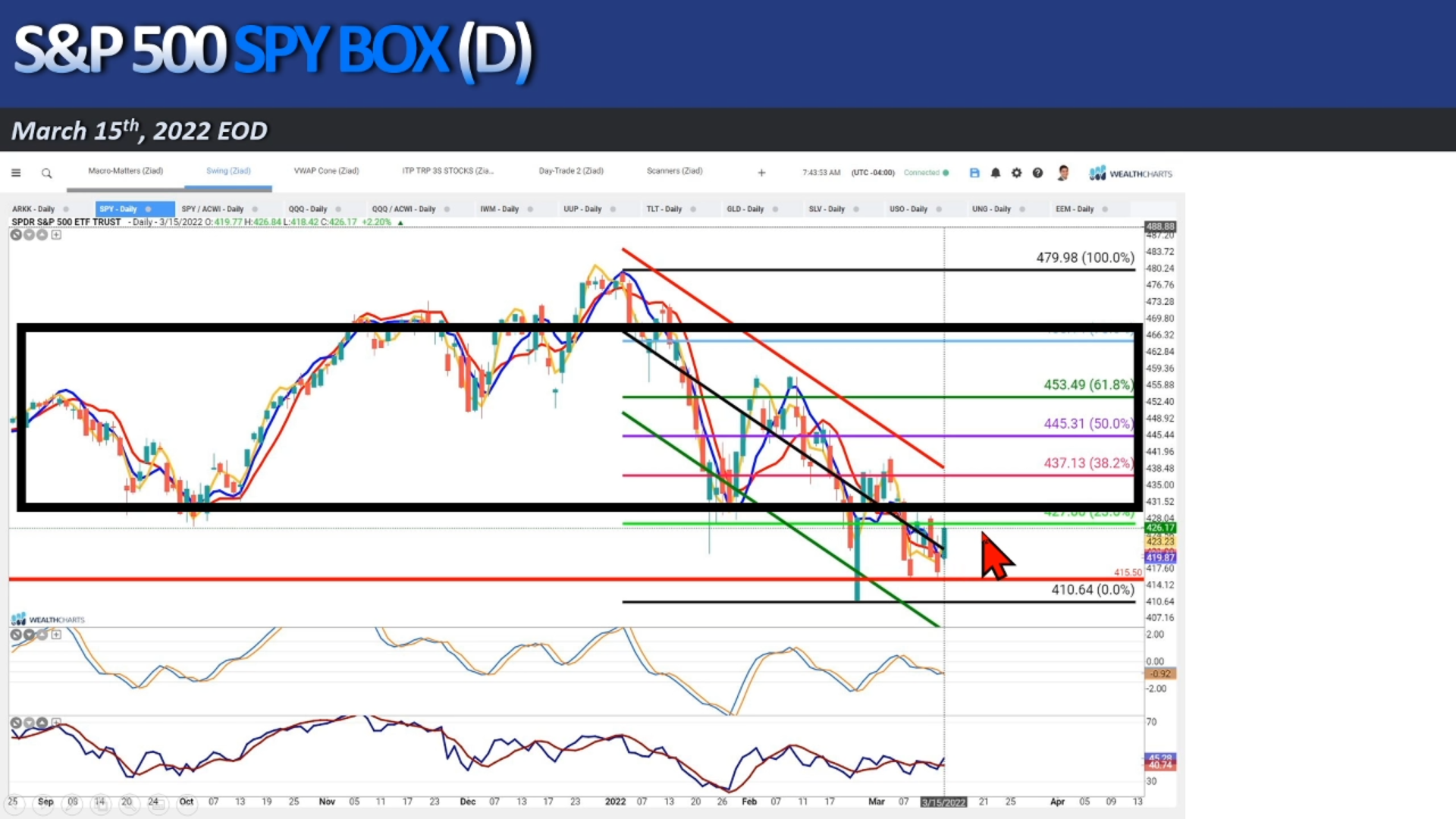Switch to the Day-Trade 2 (Ziad) workspace
Image resolution: width=1456 pixels, height=819 pixels.
[571, 171]
